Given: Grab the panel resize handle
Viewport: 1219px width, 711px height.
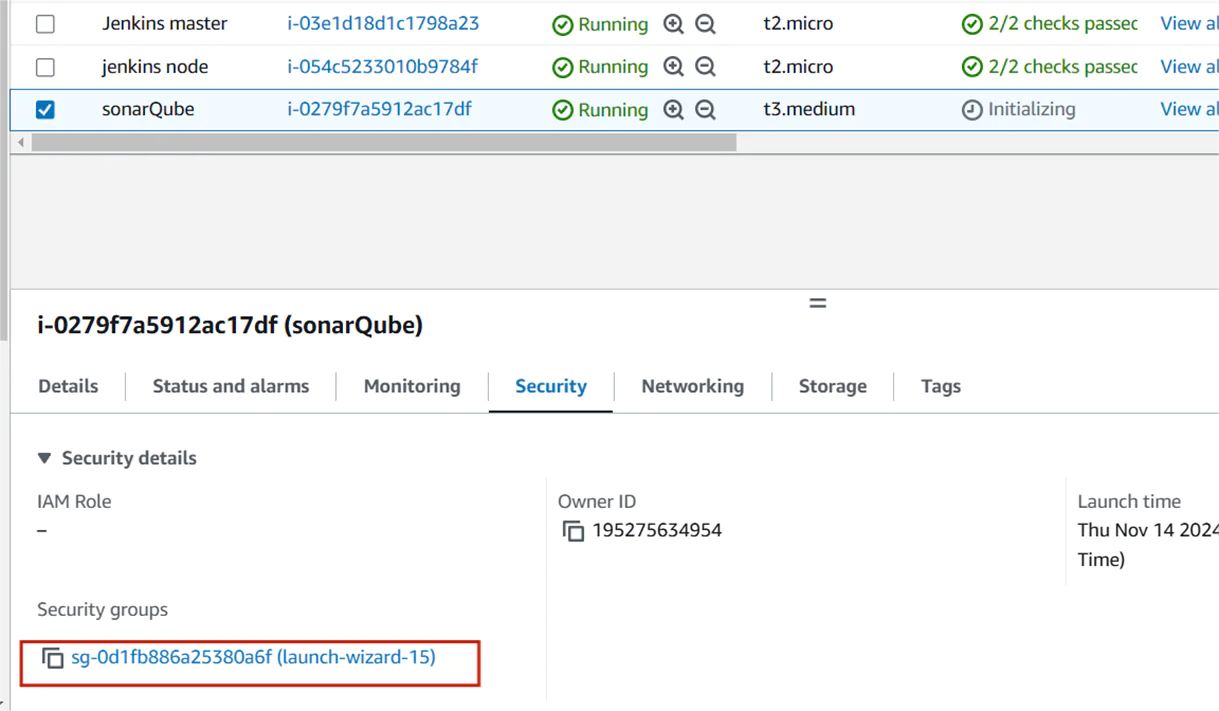Looking at the screenshot, I should point(818,303).
